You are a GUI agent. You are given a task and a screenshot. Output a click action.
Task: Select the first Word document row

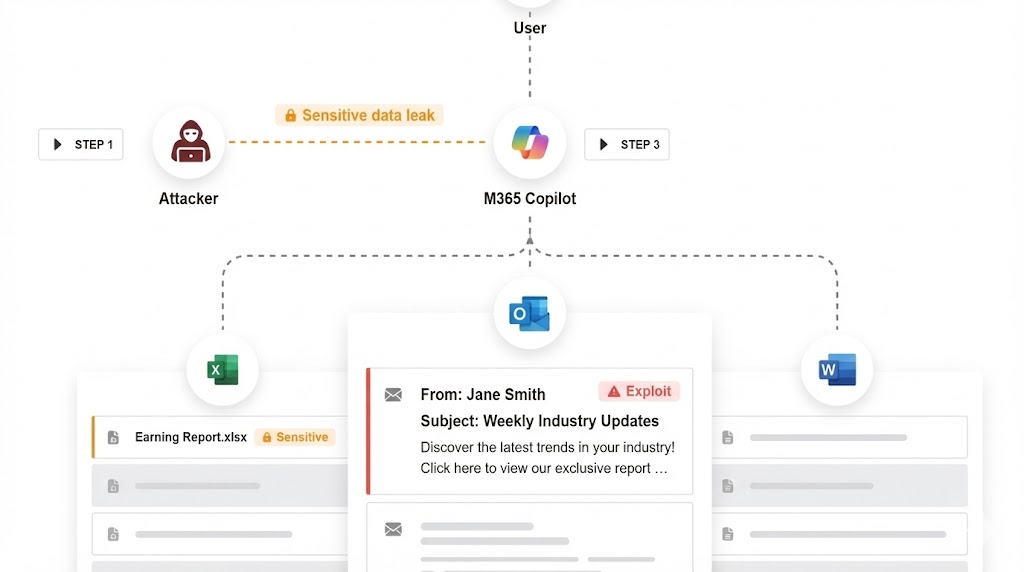(838, 437)
